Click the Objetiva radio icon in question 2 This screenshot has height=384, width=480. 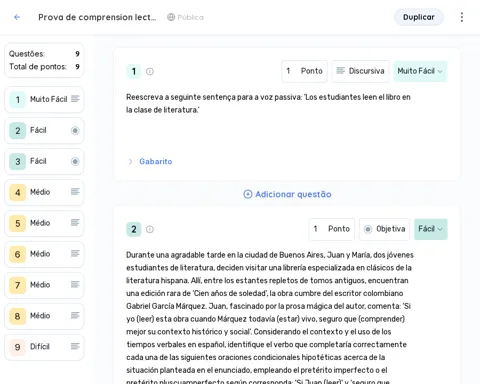(368, 229)
